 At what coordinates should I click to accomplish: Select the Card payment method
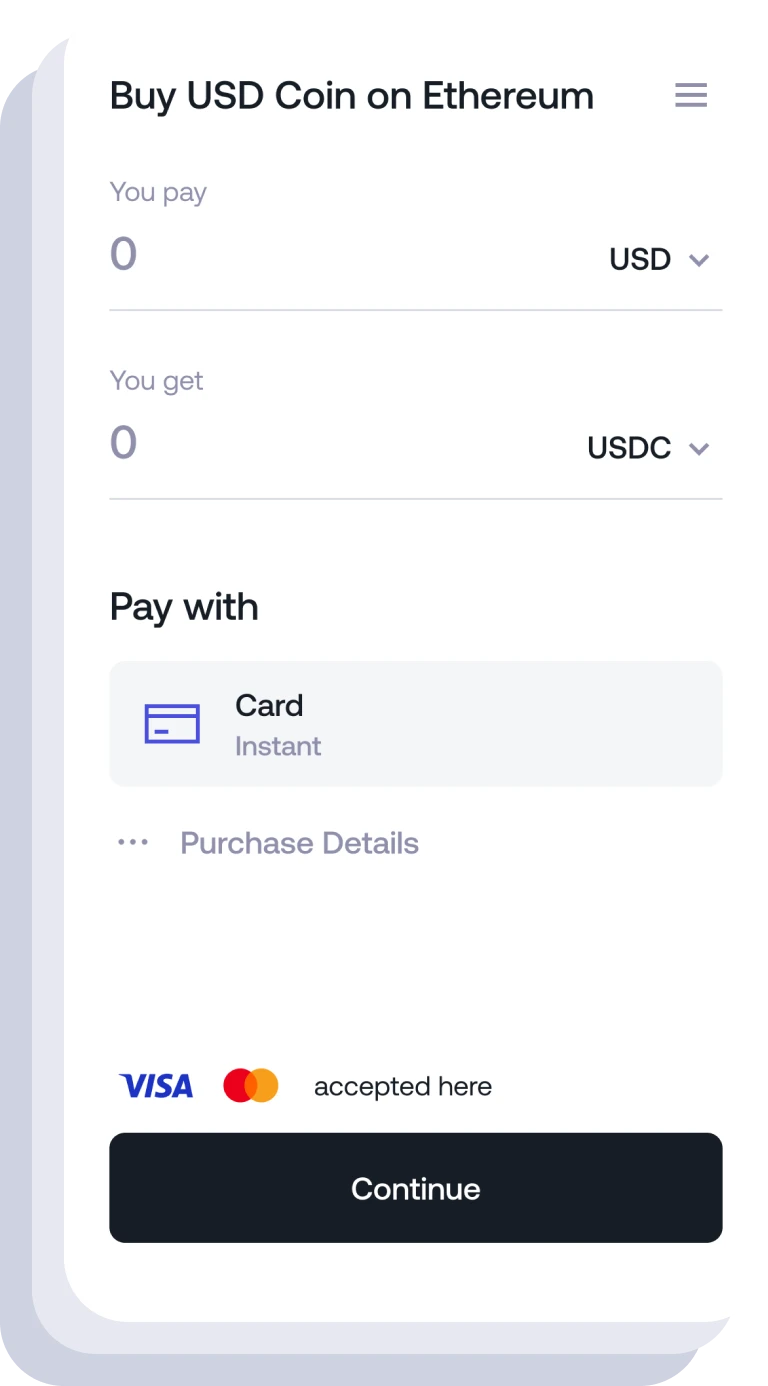tap(415, 724)
